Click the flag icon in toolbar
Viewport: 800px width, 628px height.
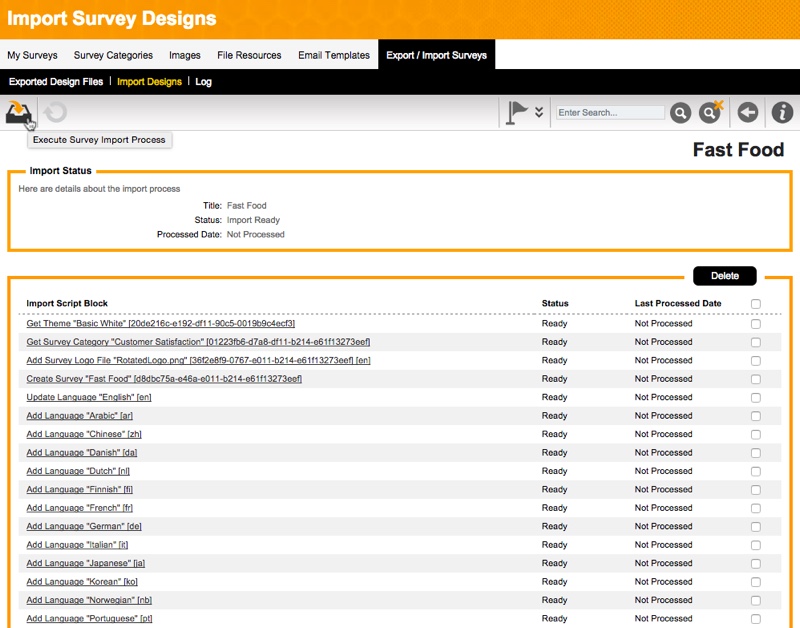click(x=516, y=113)
